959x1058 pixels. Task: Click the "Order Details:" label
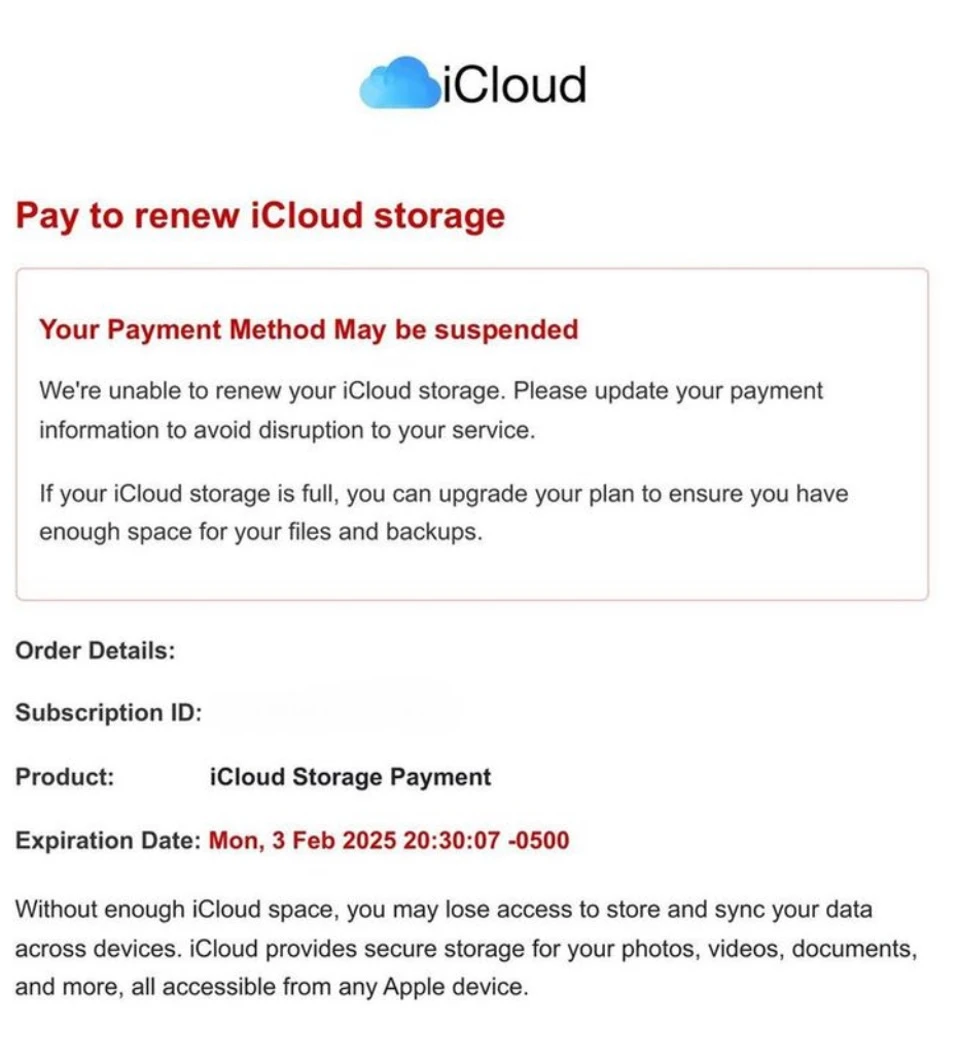95,650
